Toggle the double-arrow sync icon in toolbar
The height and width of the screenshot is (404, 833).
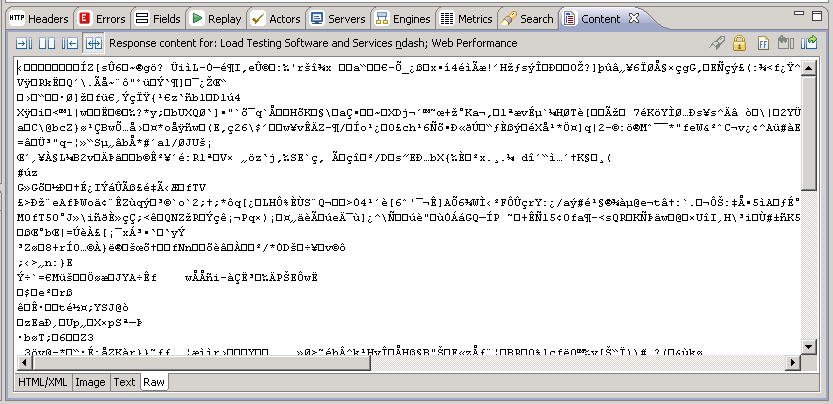pos(94,43)
